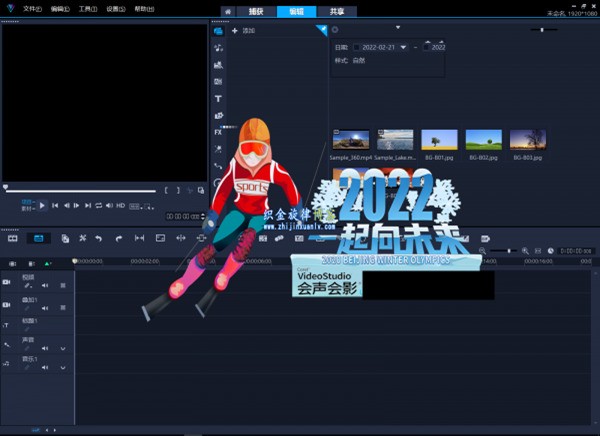Screen dimensions: 600x436
Task: Toggle repeat playback in preview panel
Action: [99, 205]
